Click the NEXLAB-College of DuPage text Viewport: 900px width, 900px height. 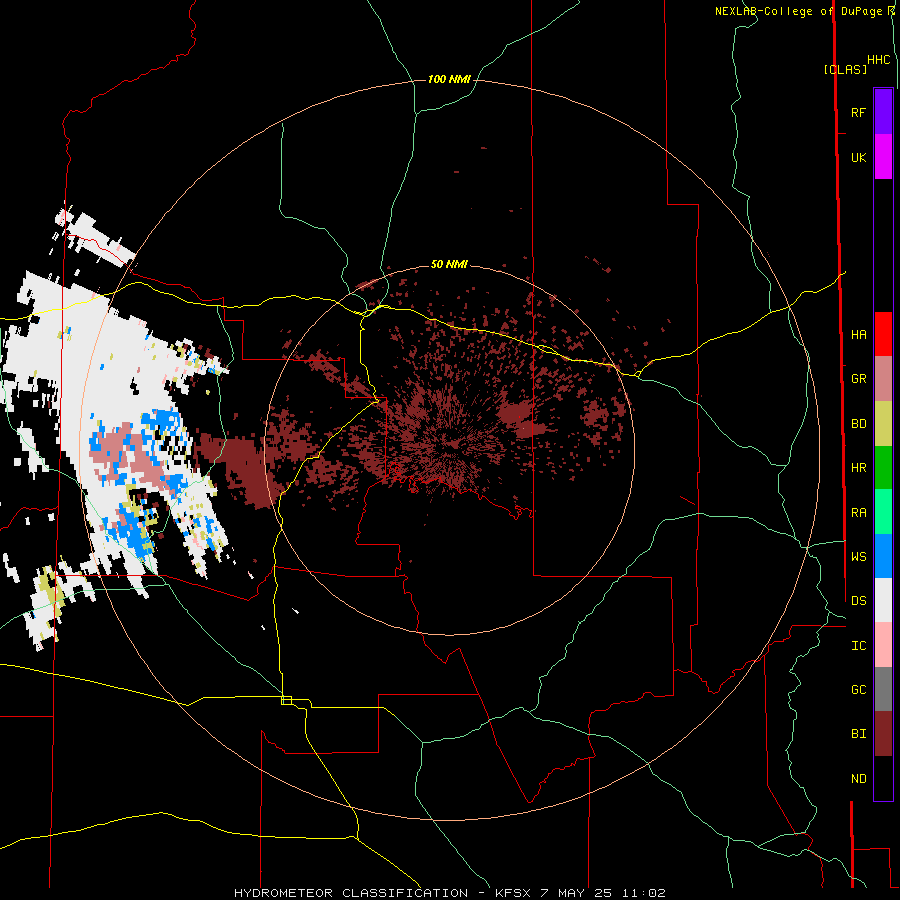coord(798,11)
